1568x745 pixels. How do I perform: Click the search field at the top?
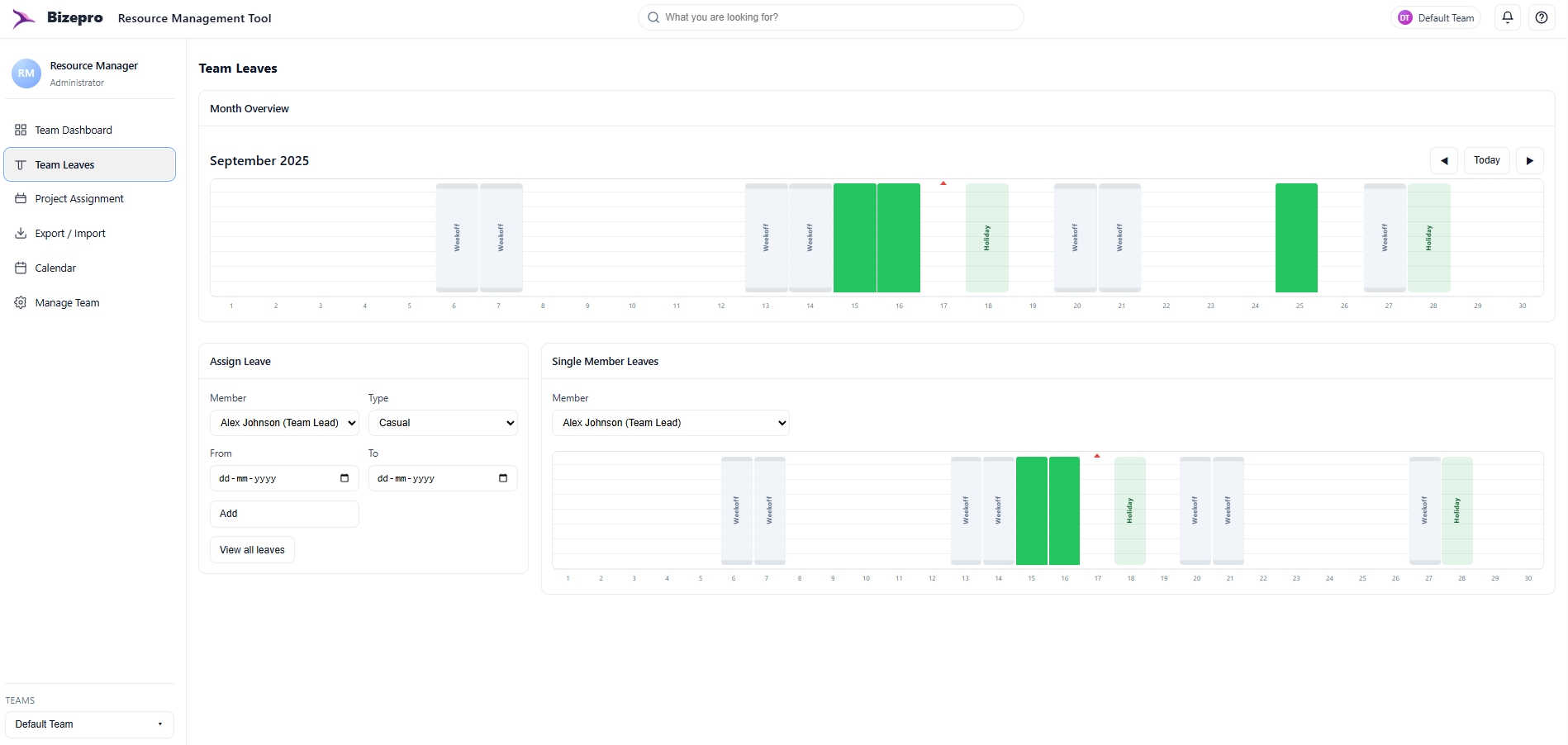coord(829,17)
